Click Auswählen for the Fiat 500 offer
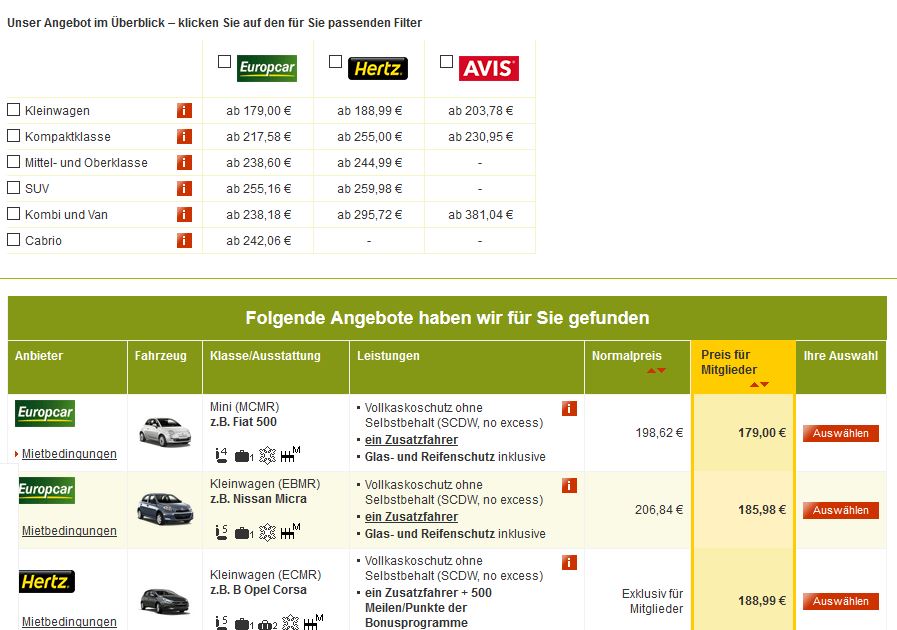The height and width of the screenshot is (630, 897). 841,434
